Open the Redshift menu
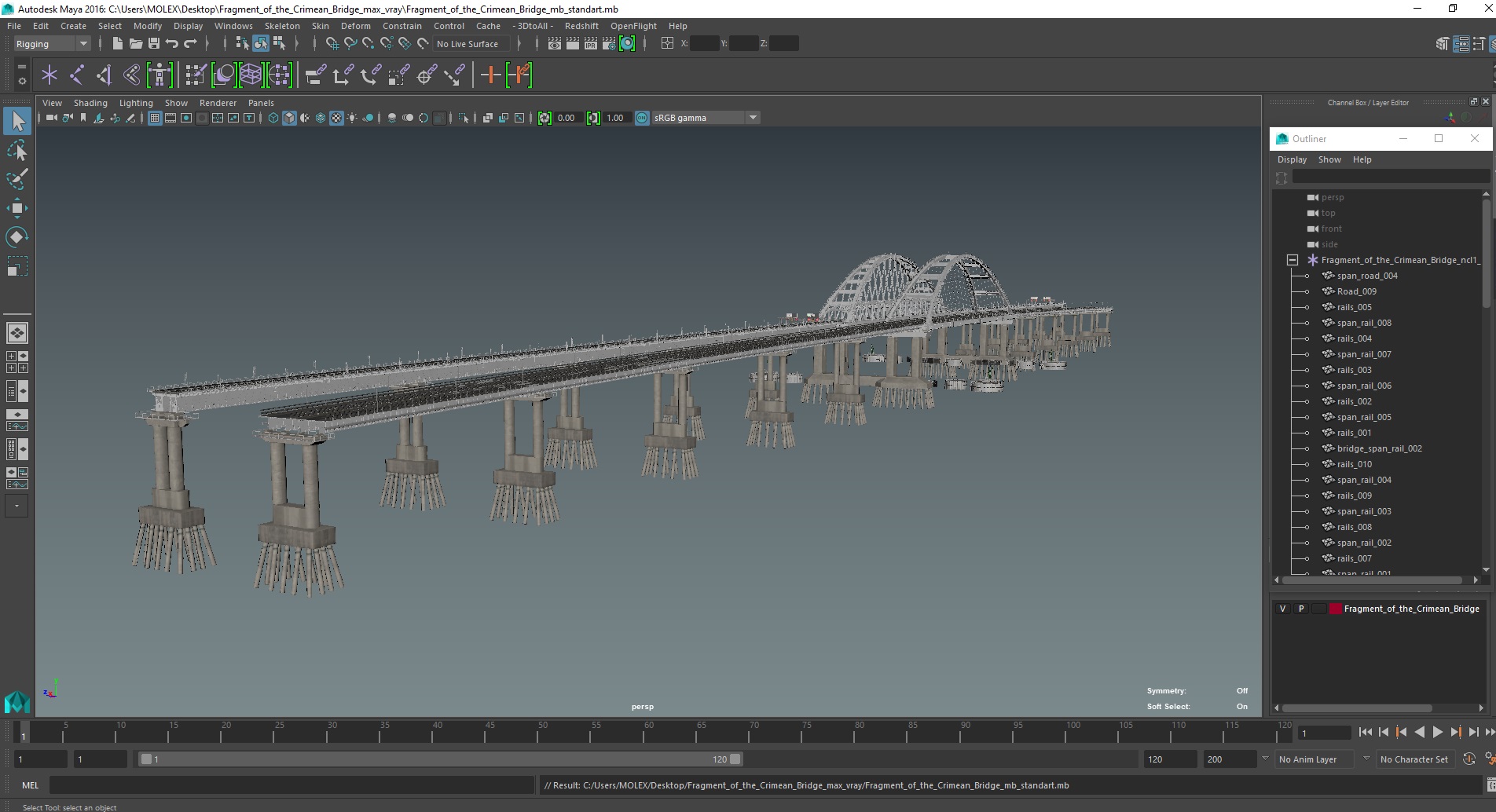Viewport: 1496px width, 812px height. point(581,26)
